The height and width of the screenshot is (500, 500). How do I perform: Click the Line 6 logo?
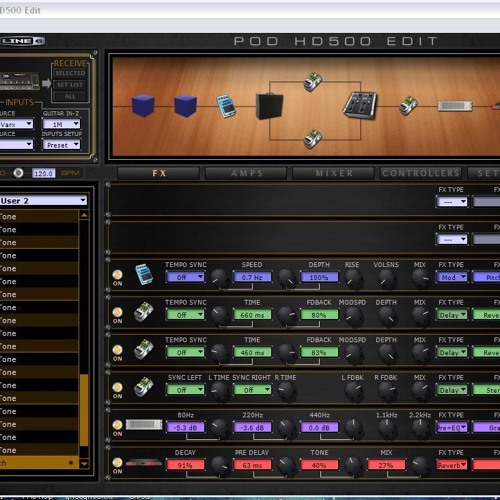[22, 41]
